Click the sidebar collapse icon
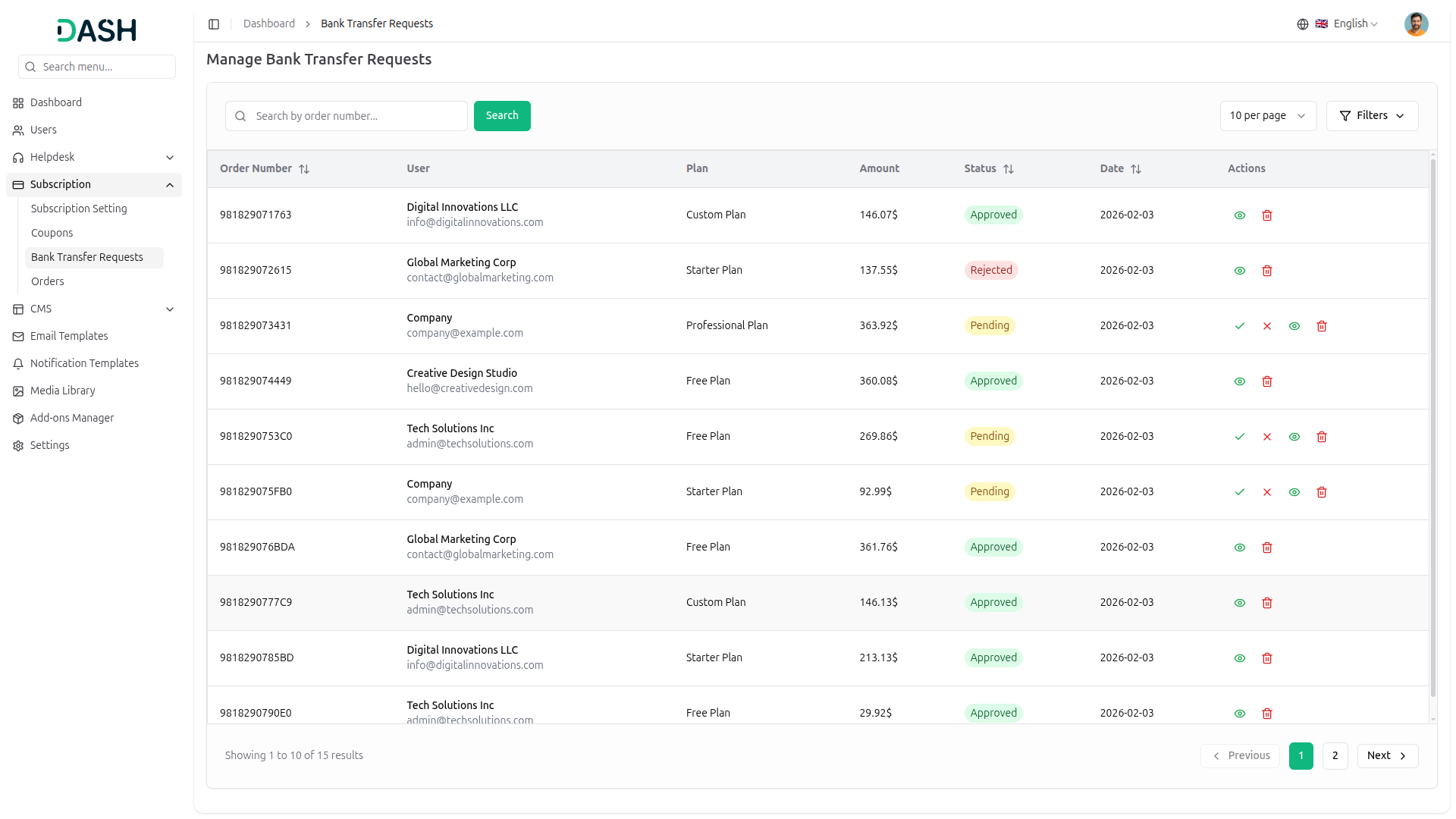Screen dimensions: 1456x819 (x=214, y=24)
